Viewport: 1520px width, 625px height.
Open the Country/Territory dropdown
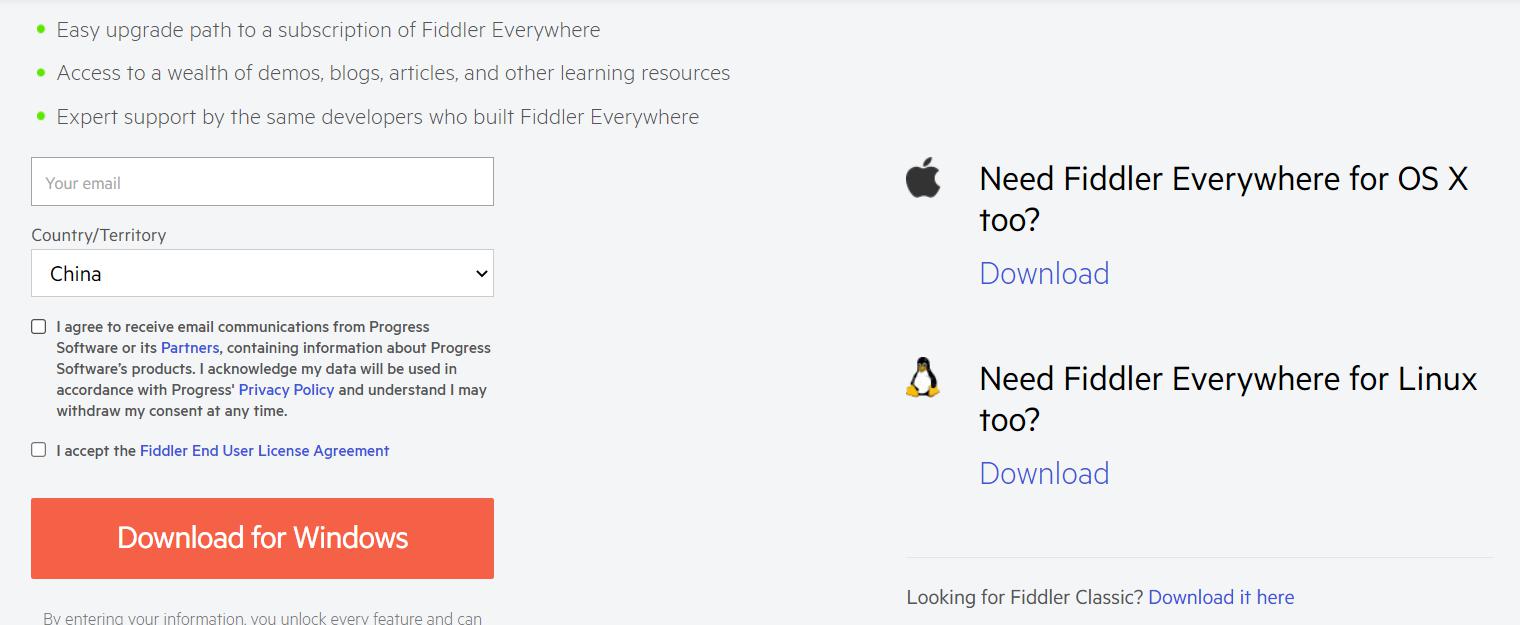coord(262,272)
